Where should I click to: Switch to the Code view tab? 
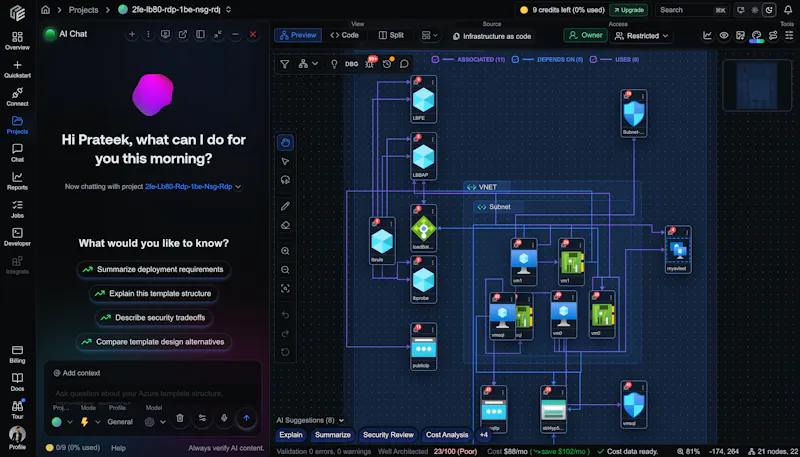tap(344, 35)
